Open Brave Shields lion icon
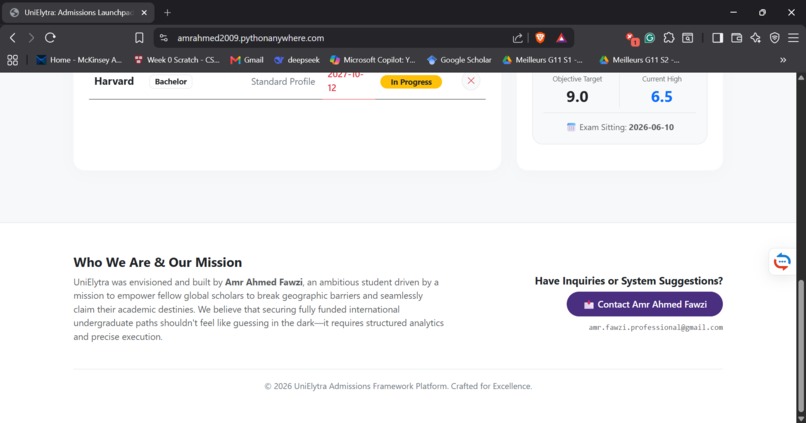Screen dimensions: 806x423 tap(540, 38)
